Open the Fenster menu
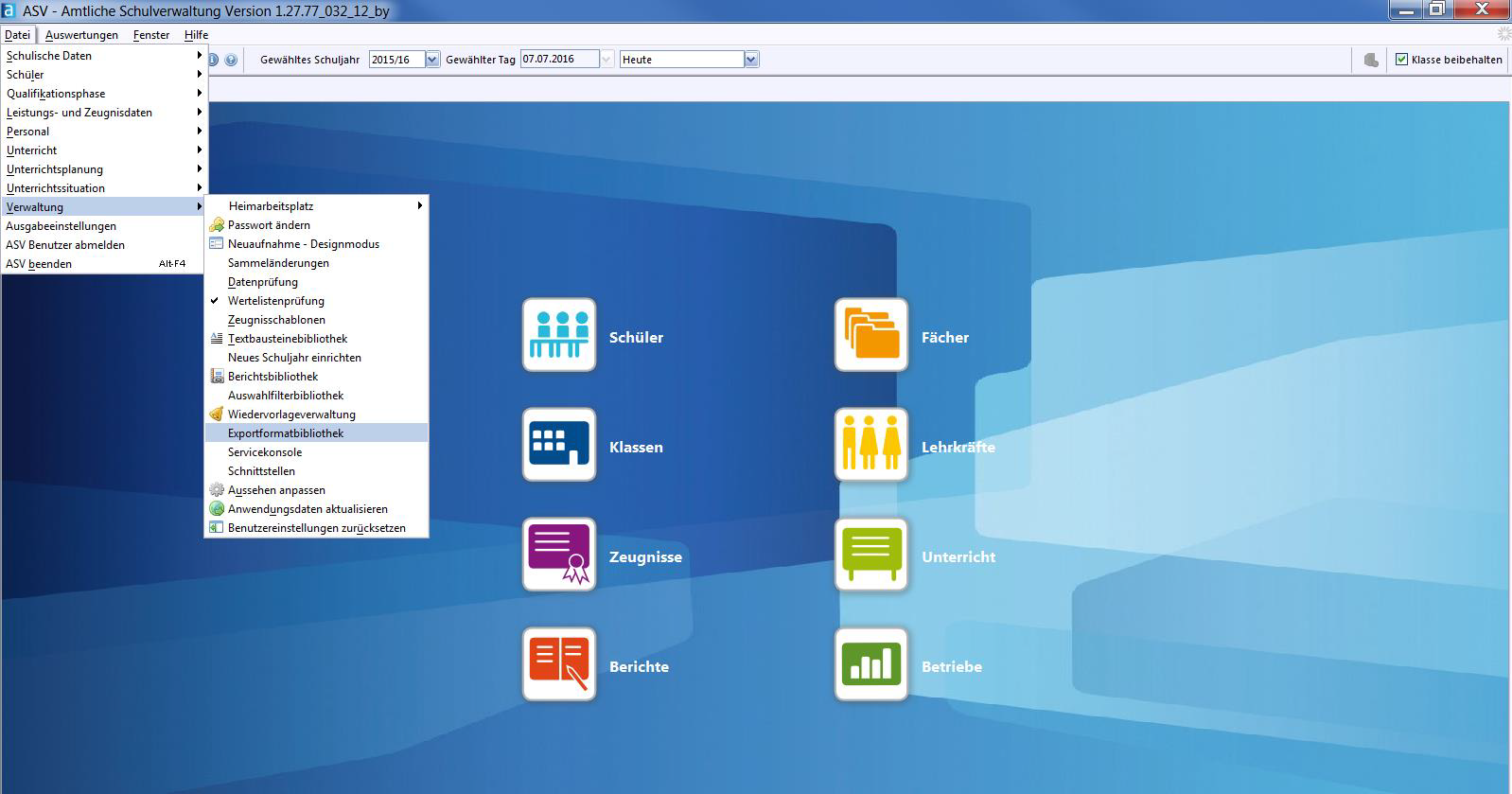The width and height of the screenshot is (1512, 794). click(151, 35)
